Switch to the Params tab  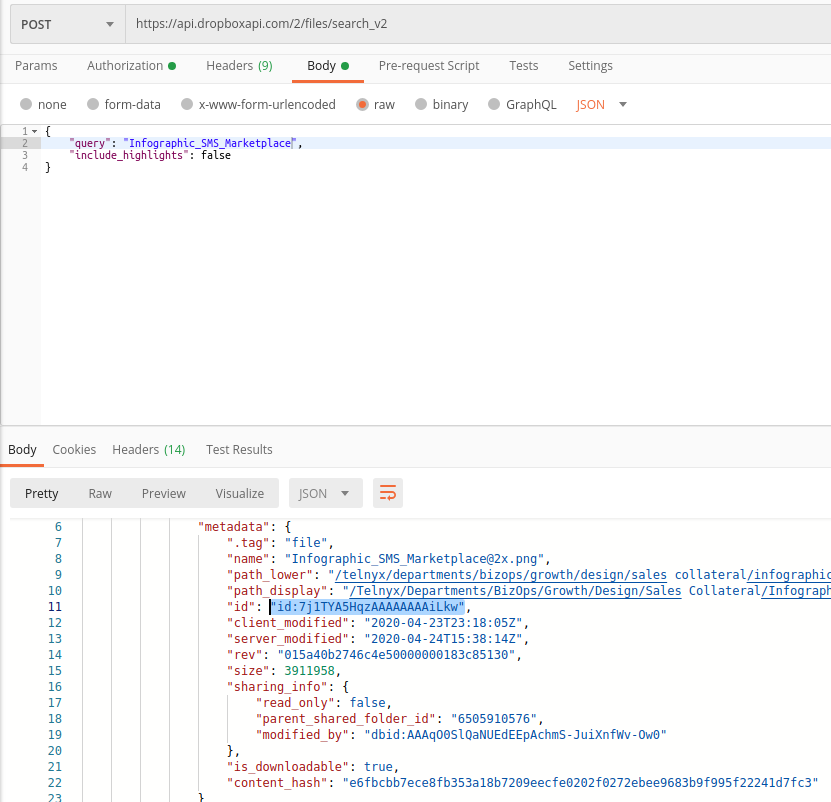tap(36, 66)
